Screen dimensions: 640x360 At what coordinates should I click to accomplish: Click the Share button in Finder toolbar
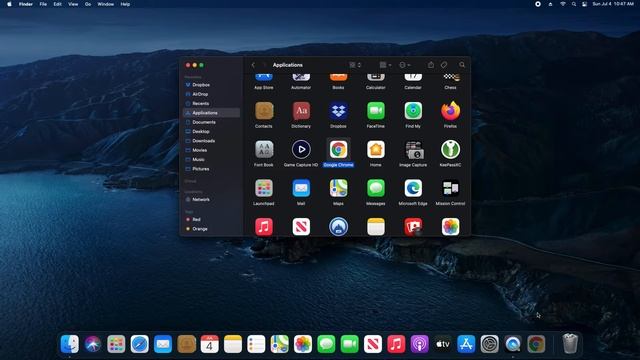(431, 65)
